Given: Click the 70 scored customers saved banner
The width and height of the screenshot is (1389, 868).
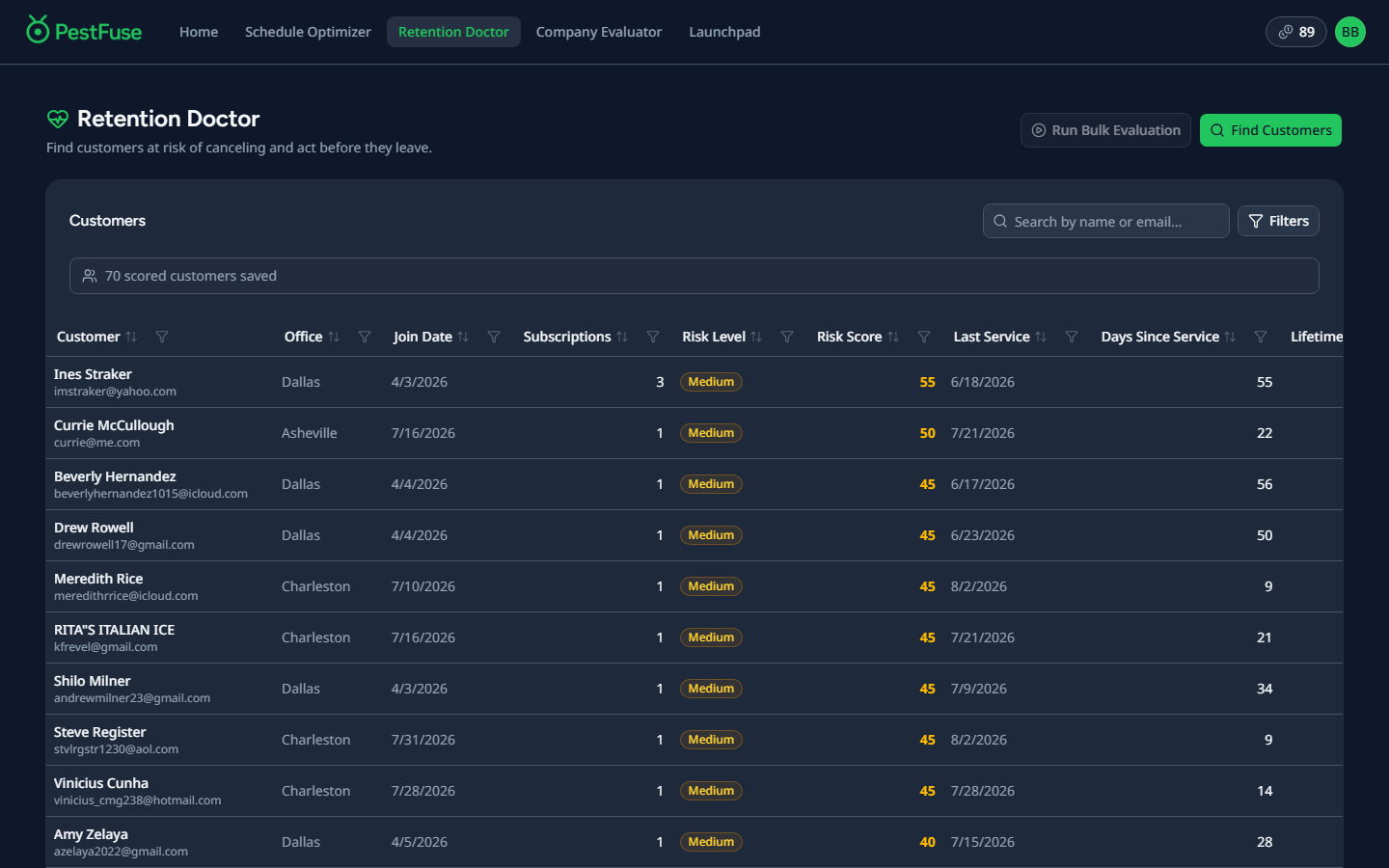Looking at the screenshot, I should click(x=694, y=276).
